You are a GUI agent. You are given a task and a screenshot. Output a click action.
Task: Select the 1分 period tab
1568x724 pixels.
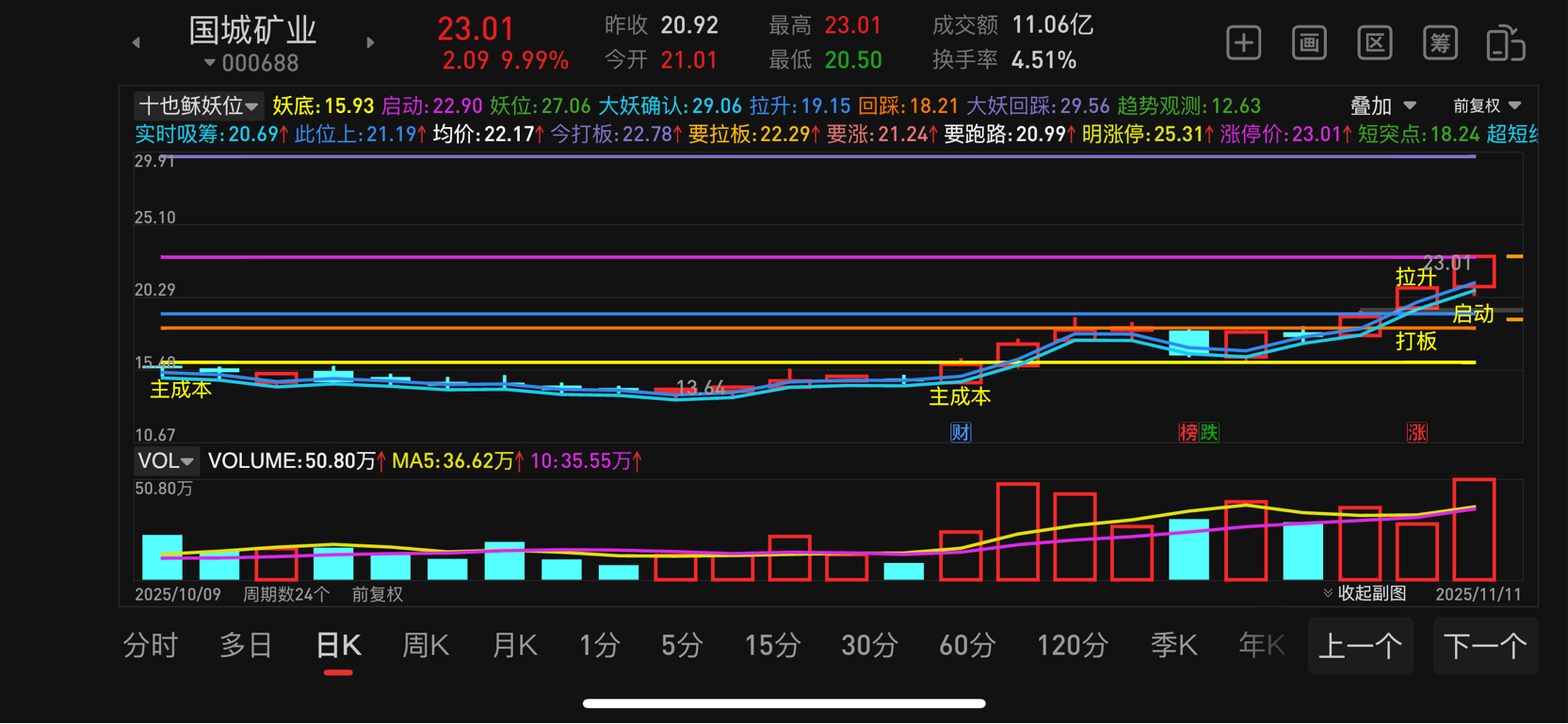point(600,646)
